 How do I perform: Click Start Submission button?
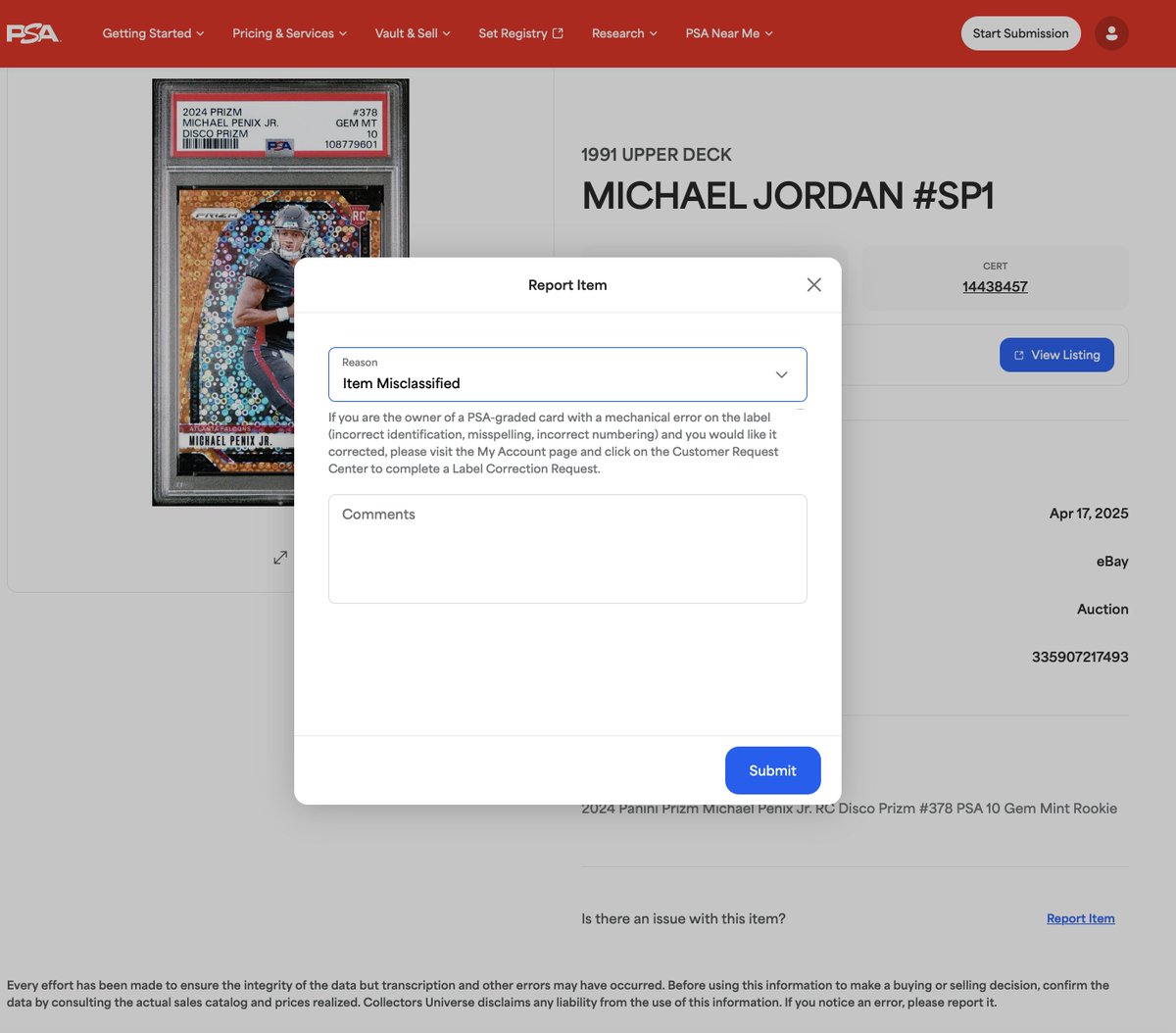(x=1020, y=33)
